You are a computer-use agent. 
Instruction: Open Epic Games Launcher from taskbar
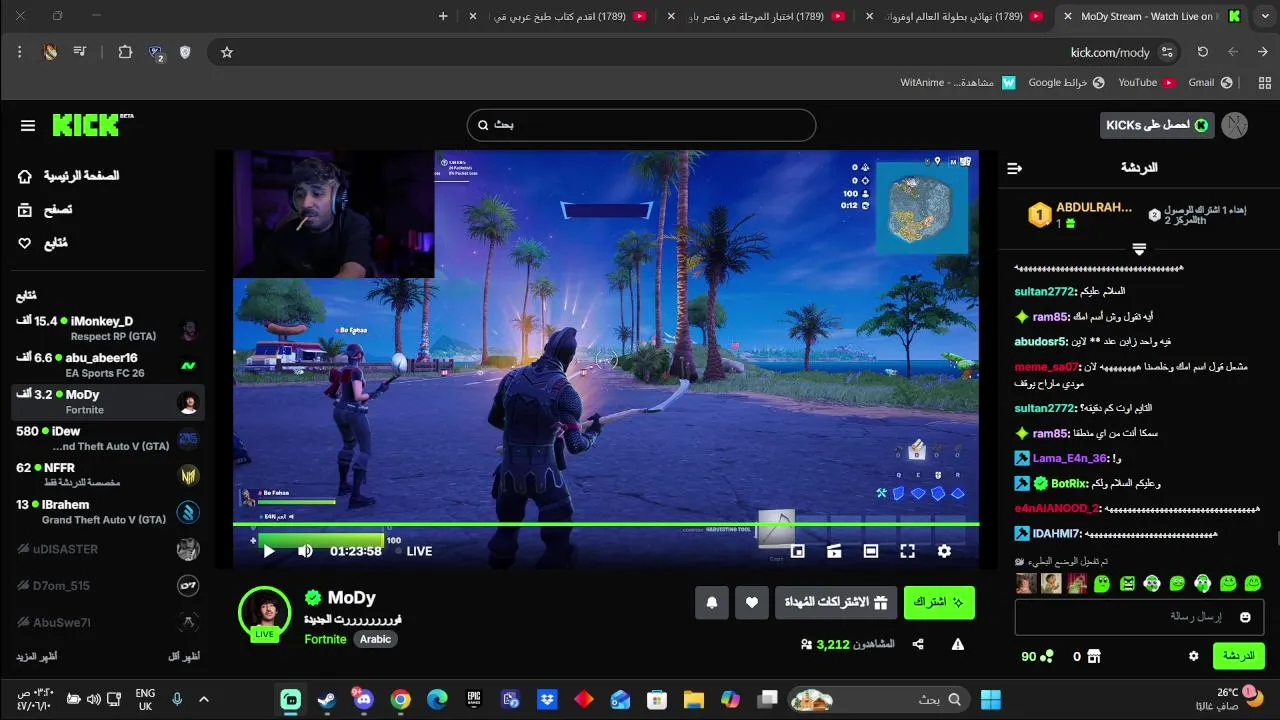pos(474,699)
